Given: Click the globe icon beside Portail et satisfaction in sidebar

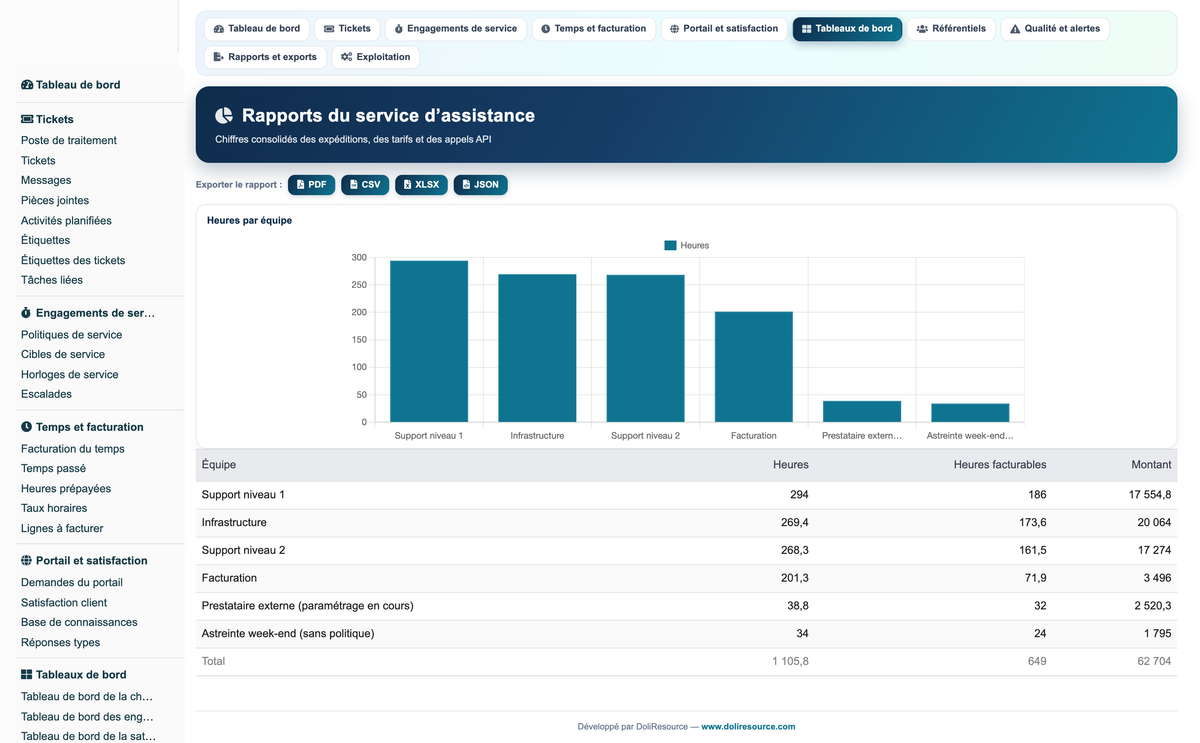Looking at the screenshot, I should click(x=27, y=561).
